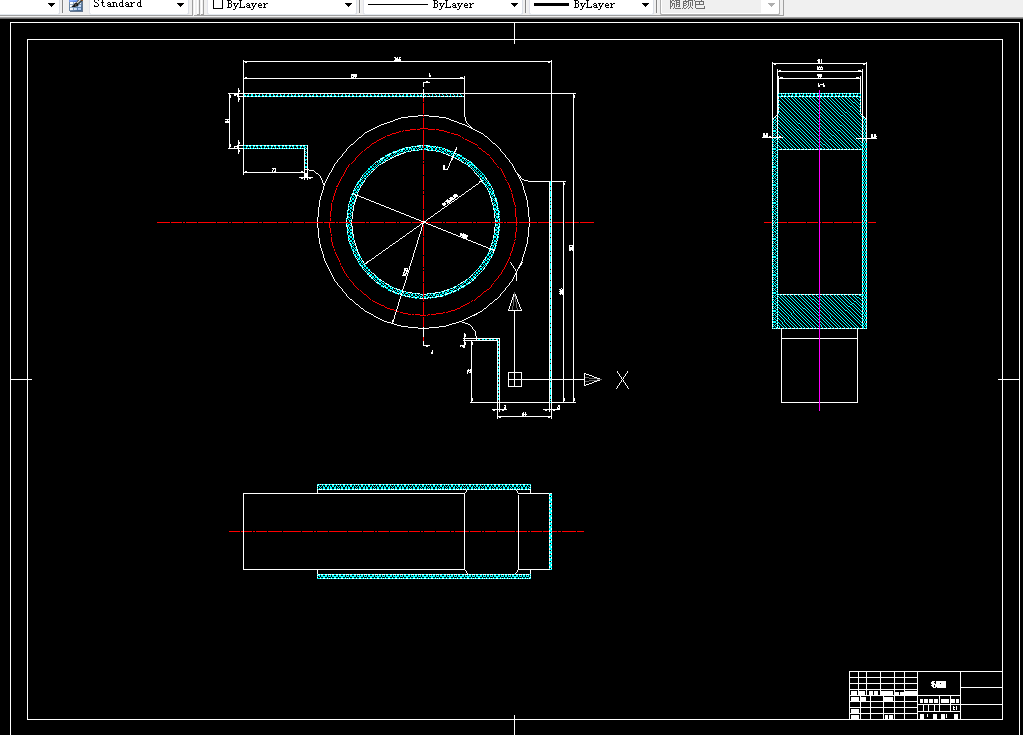
Task: Select the lineweight preview thick line sample
Action: pyautogui.click(x=551, y=5)
